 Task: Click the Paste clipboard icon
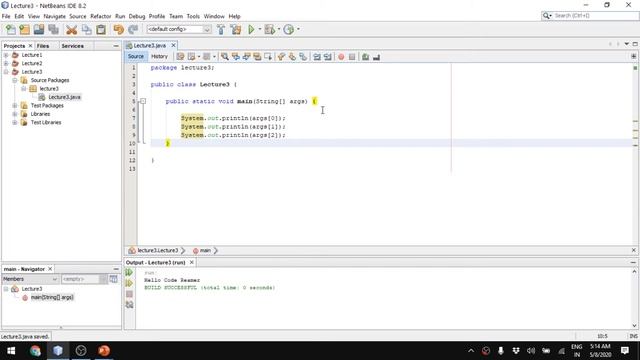pos(101,29)
